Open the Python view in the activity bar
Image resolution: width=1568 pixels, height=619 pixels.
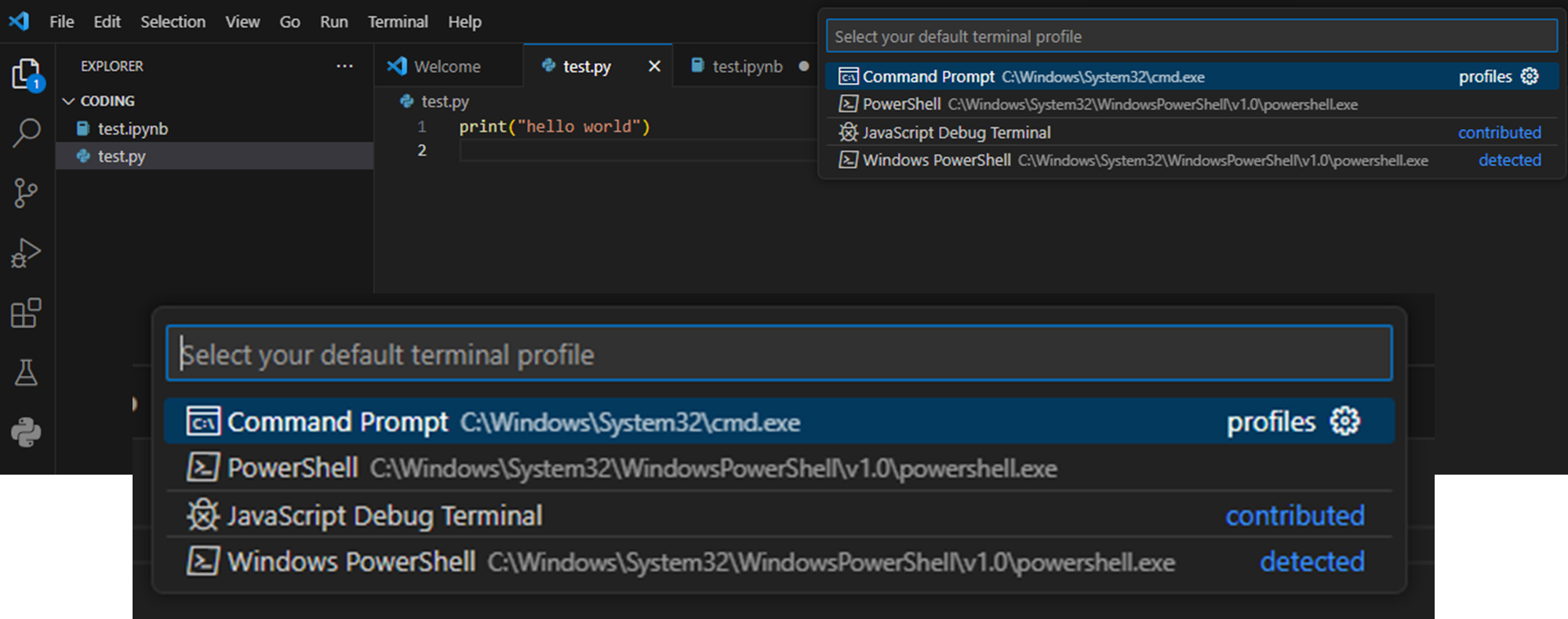26,432
